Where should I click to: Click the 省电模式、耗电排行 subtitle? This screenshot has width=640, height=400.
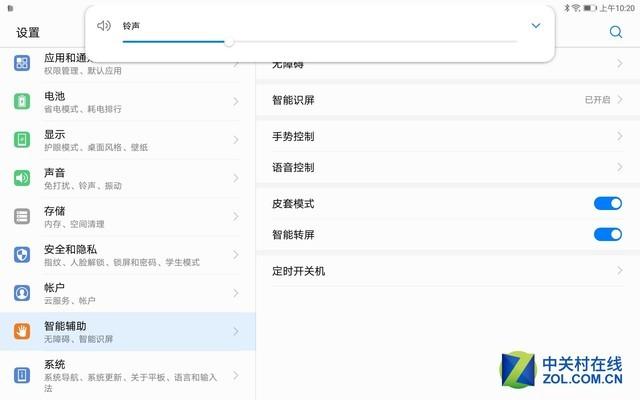(83, 109)
